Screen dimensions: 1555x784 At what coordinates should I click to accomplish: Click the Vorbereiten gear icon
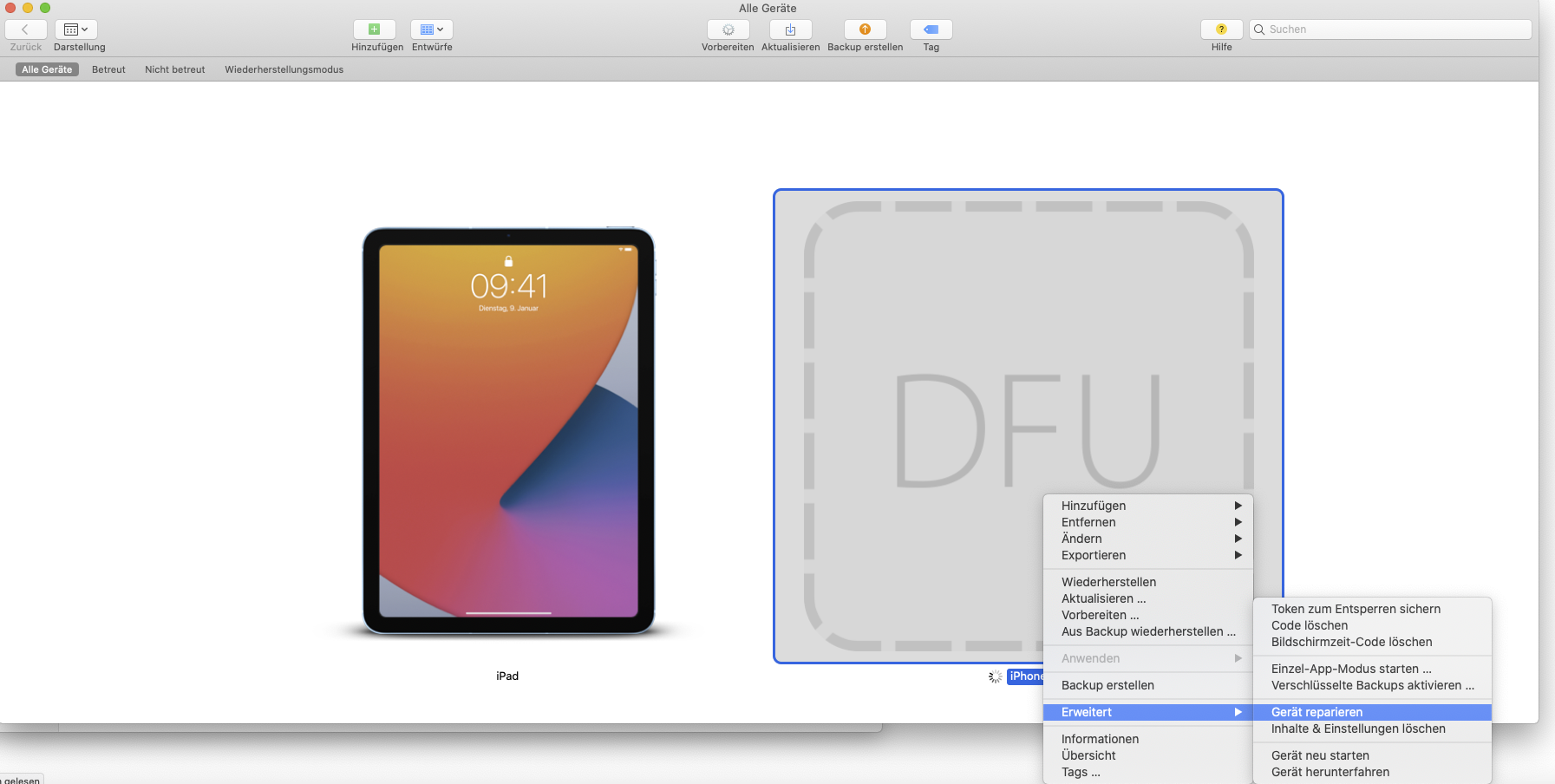pos(728,29)
